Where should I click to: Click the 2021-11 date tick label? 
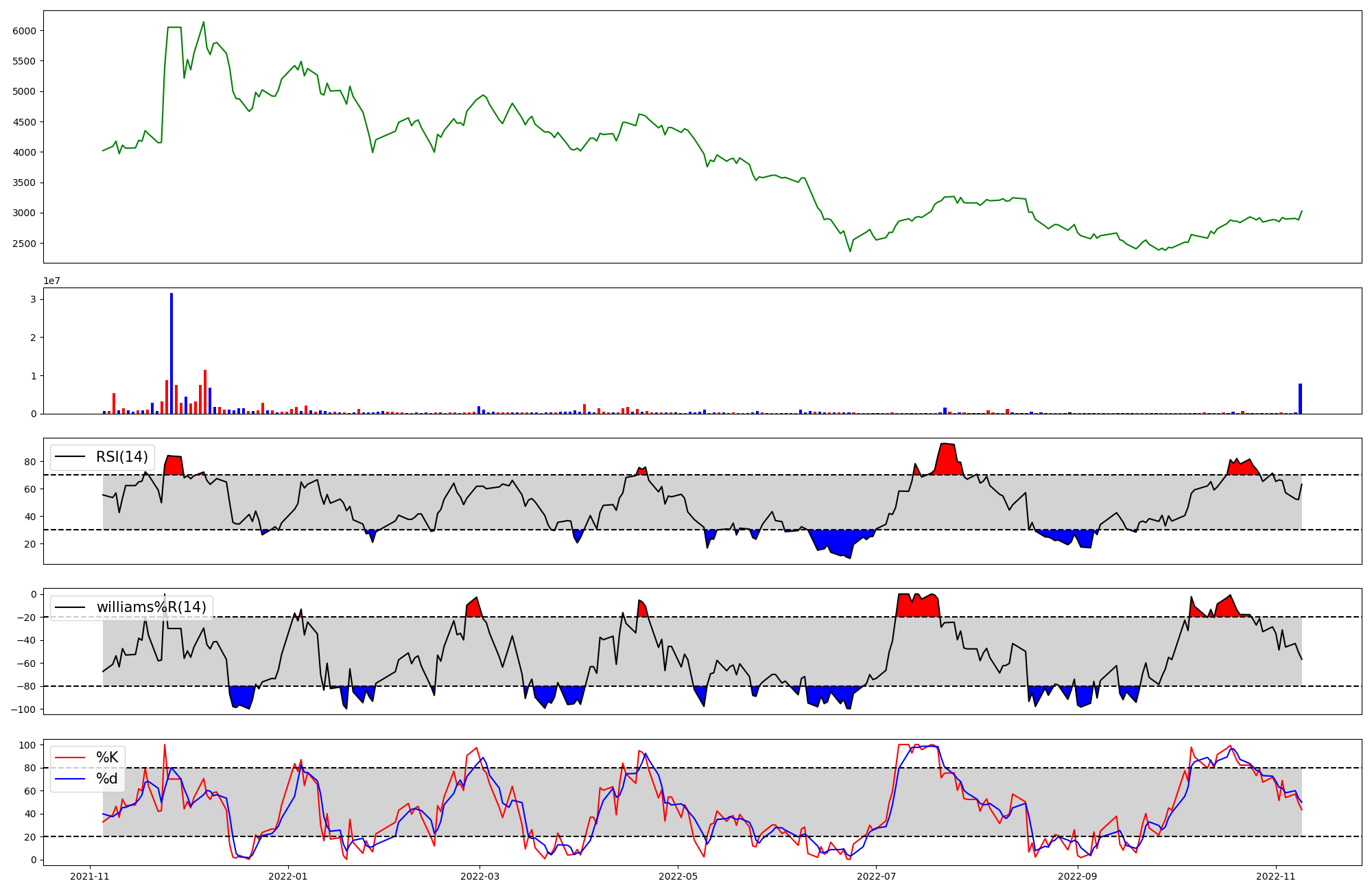[x=91, y=876]
